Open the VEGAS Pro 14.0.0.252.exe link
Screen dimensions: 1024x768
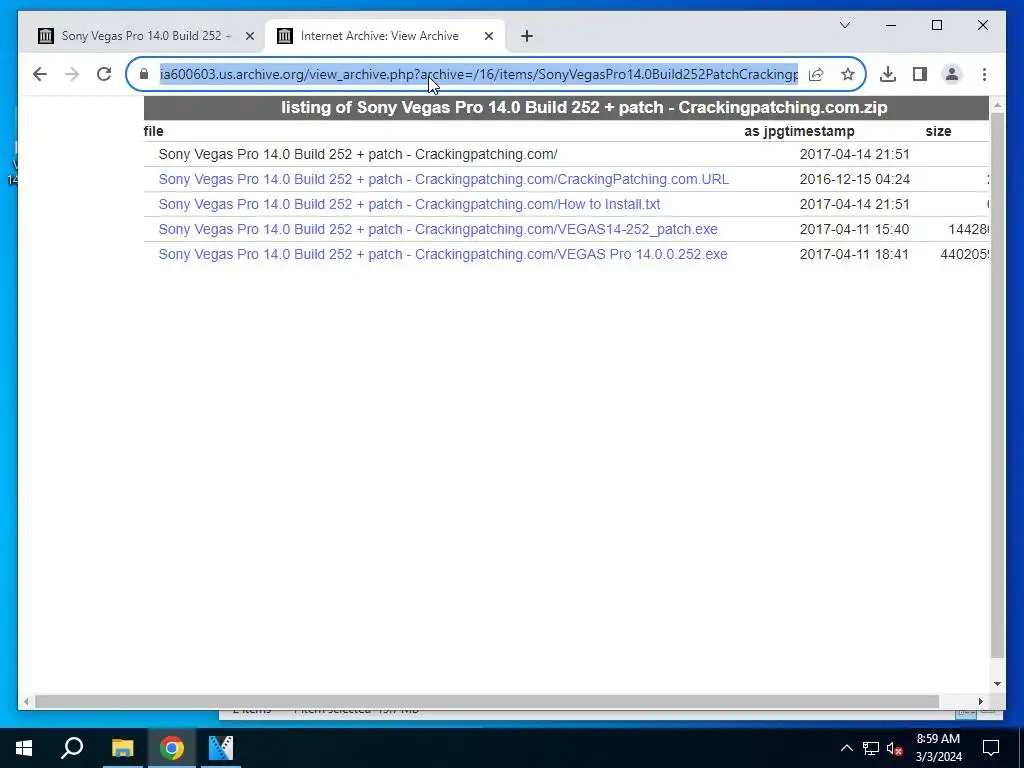[x=443, y=254]
